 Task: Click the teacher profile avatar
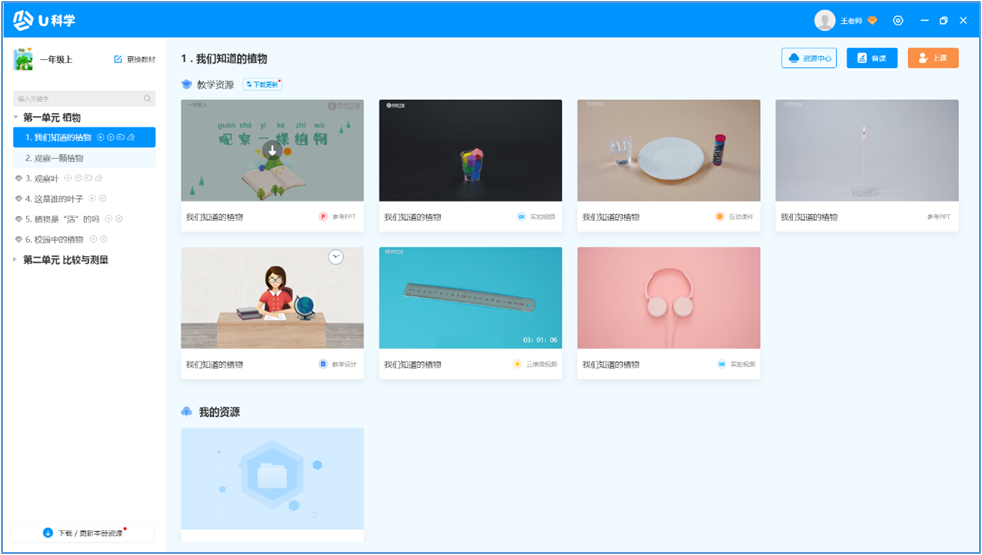tap(824, 20)
